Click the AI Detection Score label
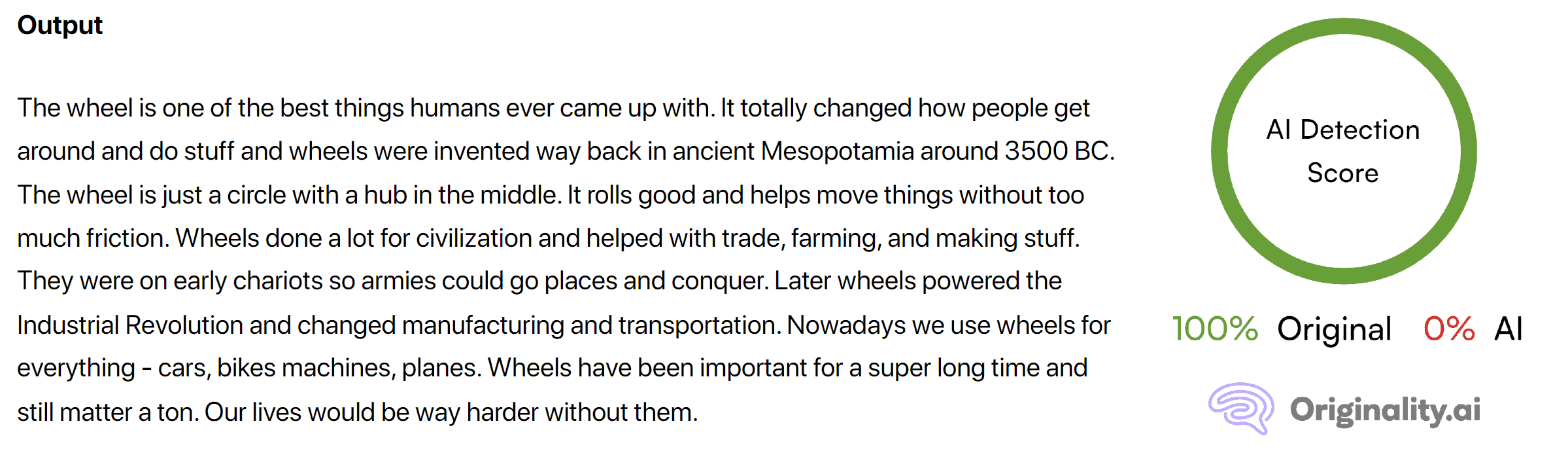Viewport: 1568px width, 451px height. tap(1343, 151)
